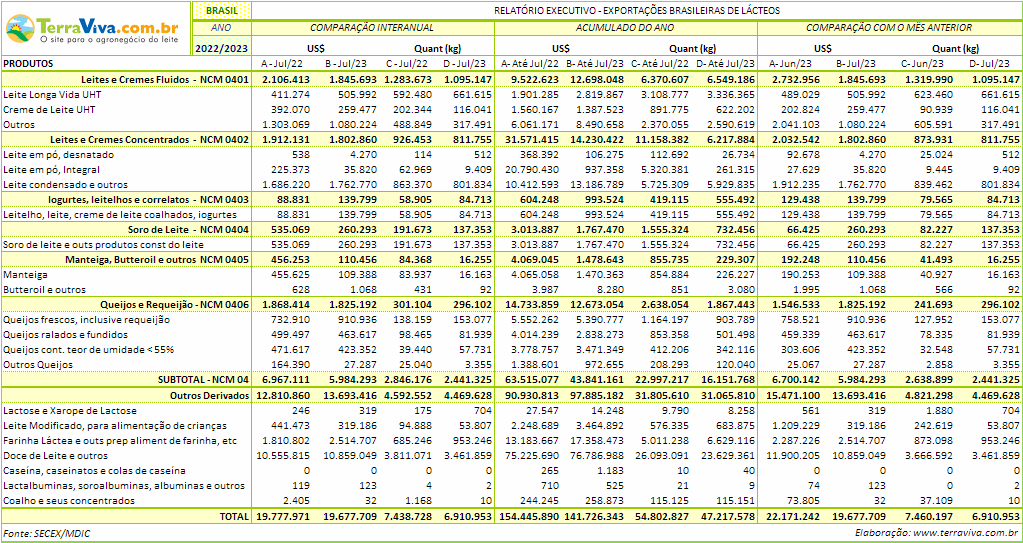Click COMPARAÇÃO COM O MÊS ANTERIOR header
Screen dimensions: 1023x543
pyautogui.click(x=889, y=28)
